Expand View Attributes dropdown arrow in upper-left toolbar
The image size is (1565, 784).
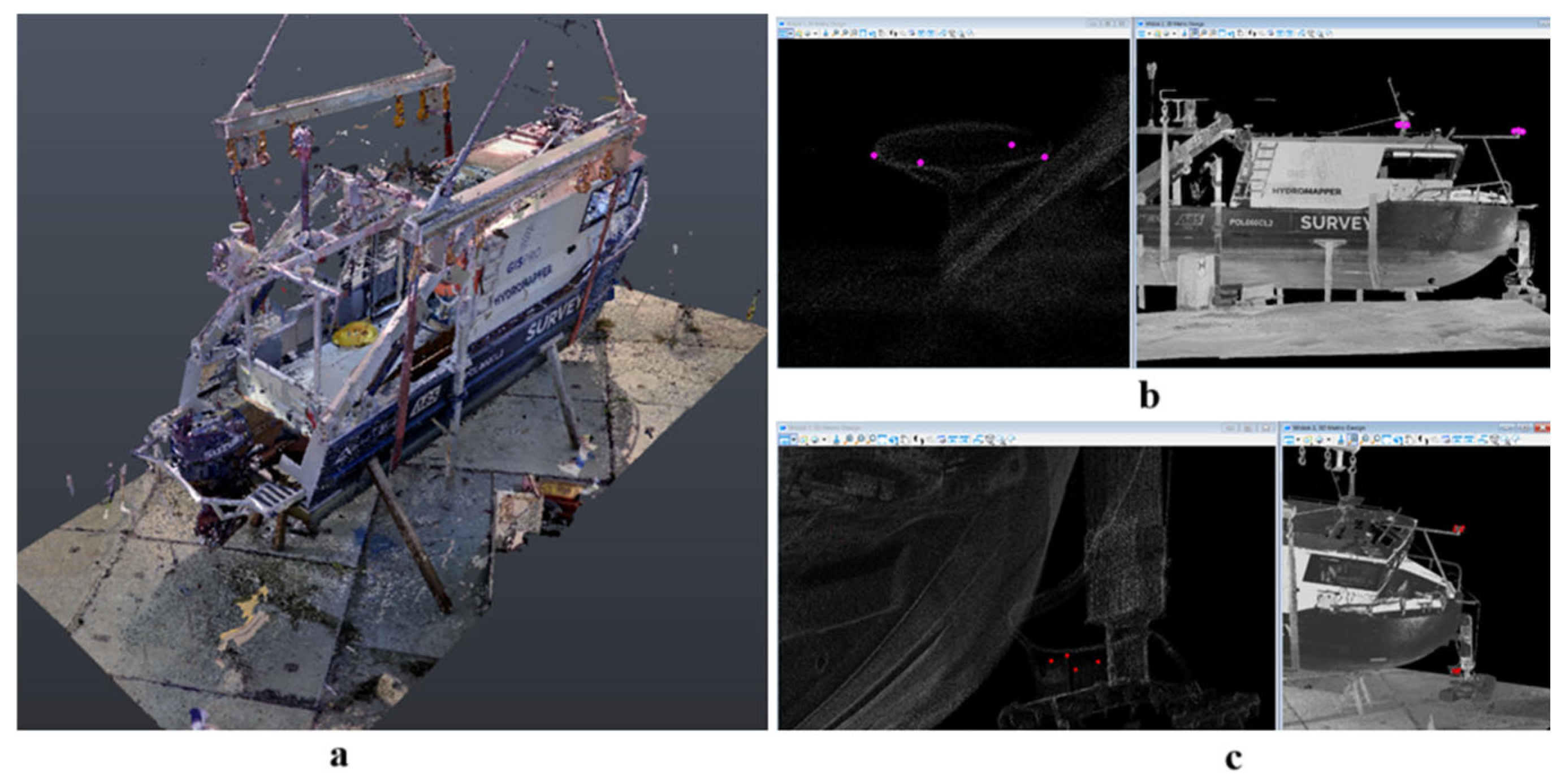coord(790,33)
